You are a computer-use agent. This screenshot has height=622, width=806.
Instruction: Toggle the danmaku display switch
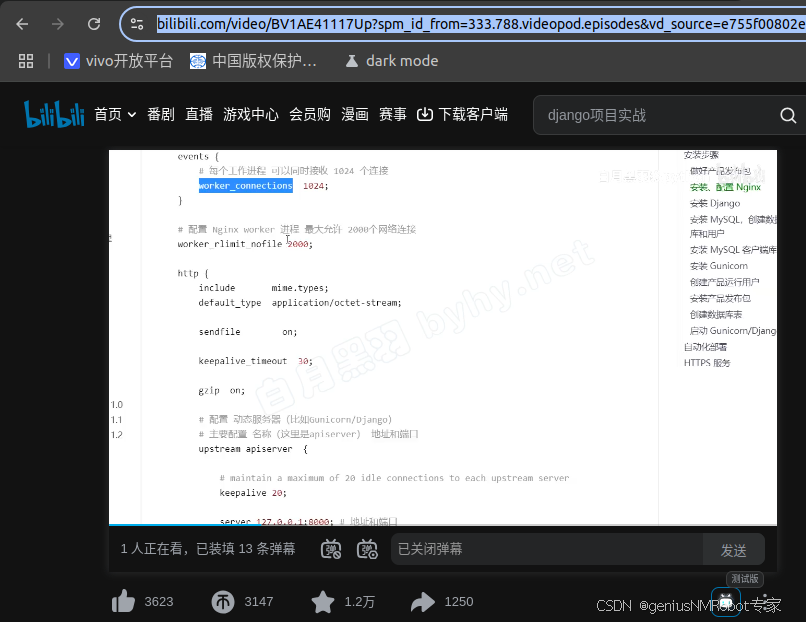coord(331,549)
